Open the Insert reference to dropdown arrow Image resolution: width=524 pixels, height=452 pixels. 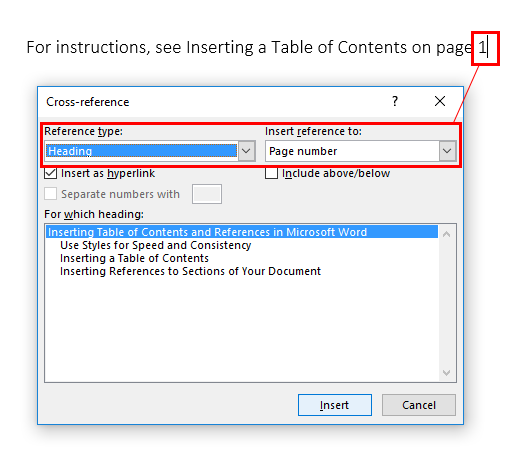click(447, 151)
